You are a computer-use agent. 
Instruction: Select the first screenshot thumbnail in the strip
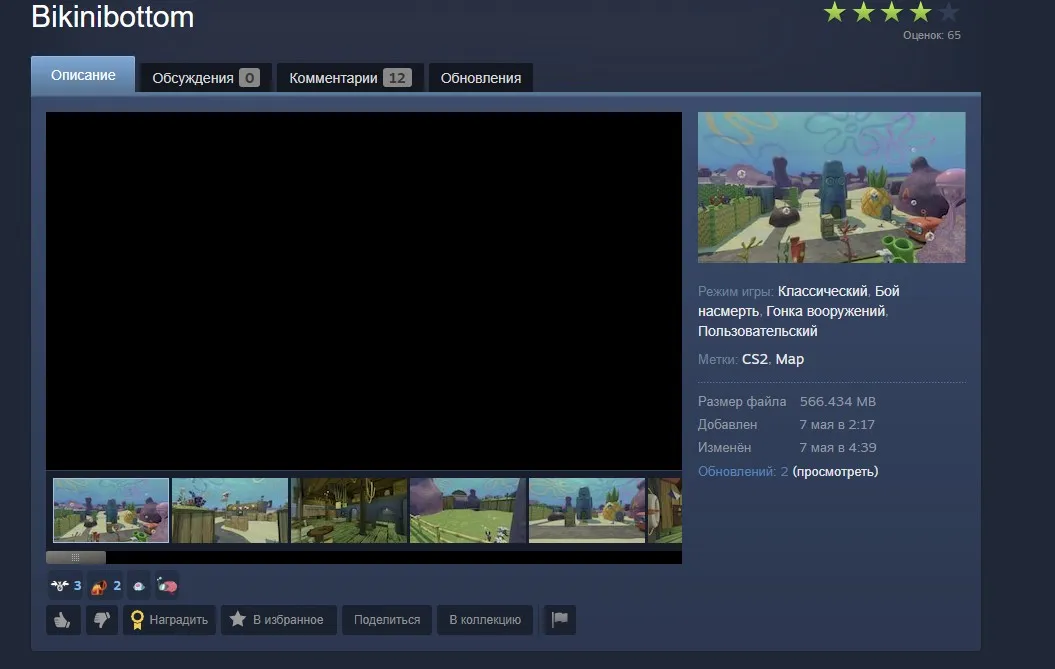point(111,510)
